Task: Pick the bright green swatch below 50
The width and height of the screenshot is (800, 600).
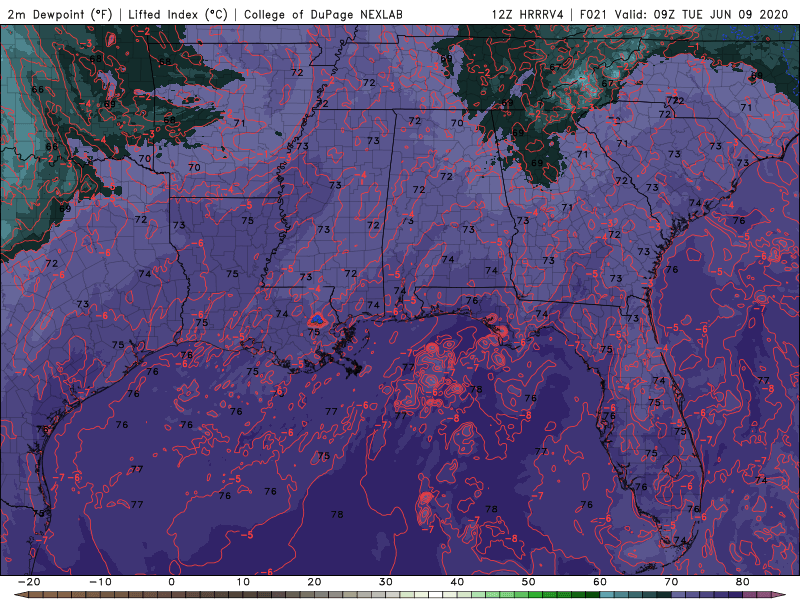Action: [536, 595]
